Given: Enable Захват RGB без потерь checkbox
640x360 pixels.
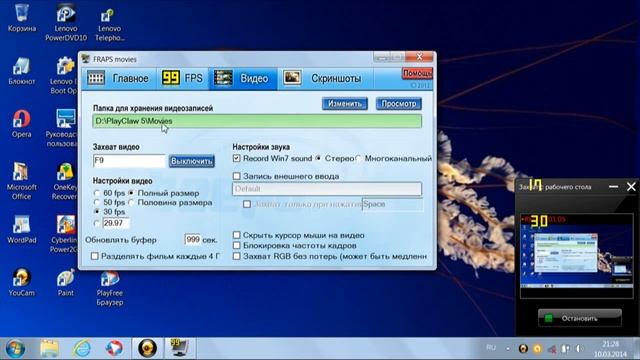Looking at the screenshot, I should (x=237, y=256).
